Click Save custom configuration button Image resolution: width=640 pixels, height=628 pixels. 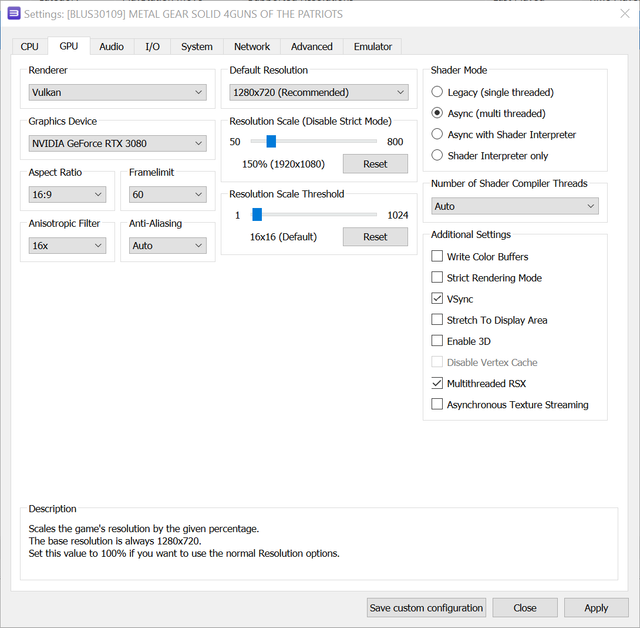point(426,608)
